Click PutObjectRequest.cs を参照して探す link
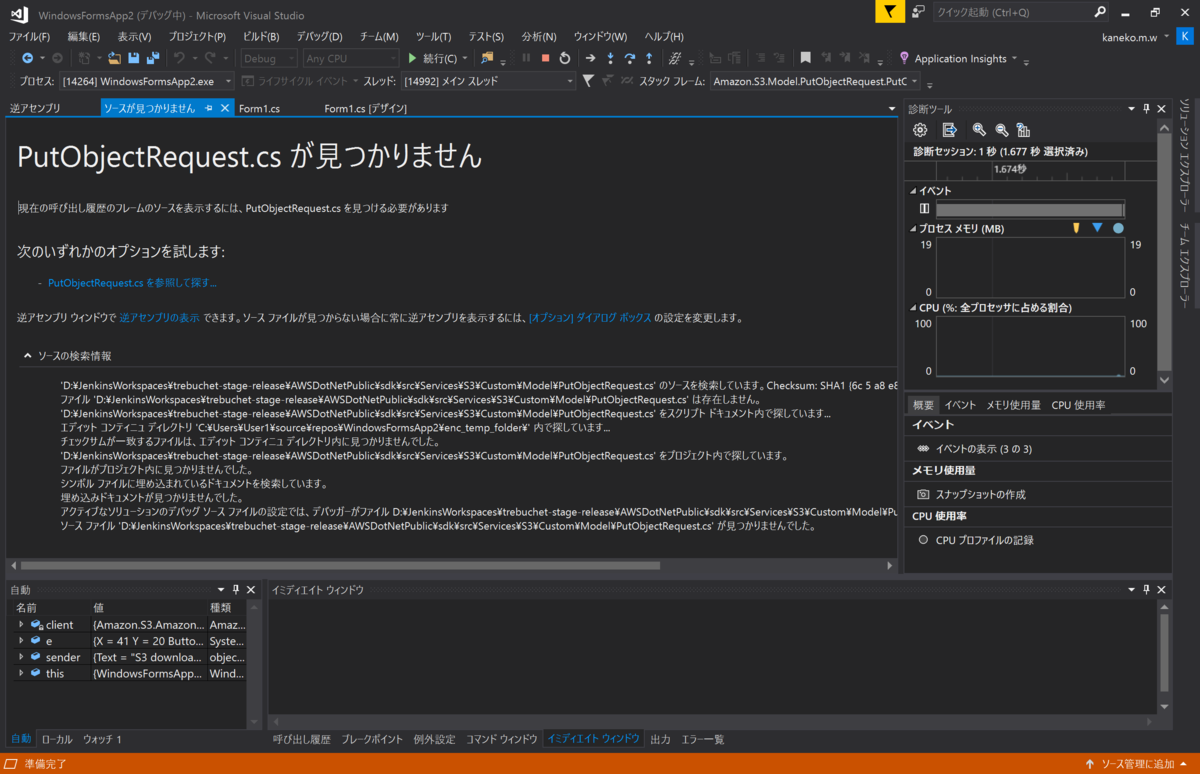 [x=132, y=283]
